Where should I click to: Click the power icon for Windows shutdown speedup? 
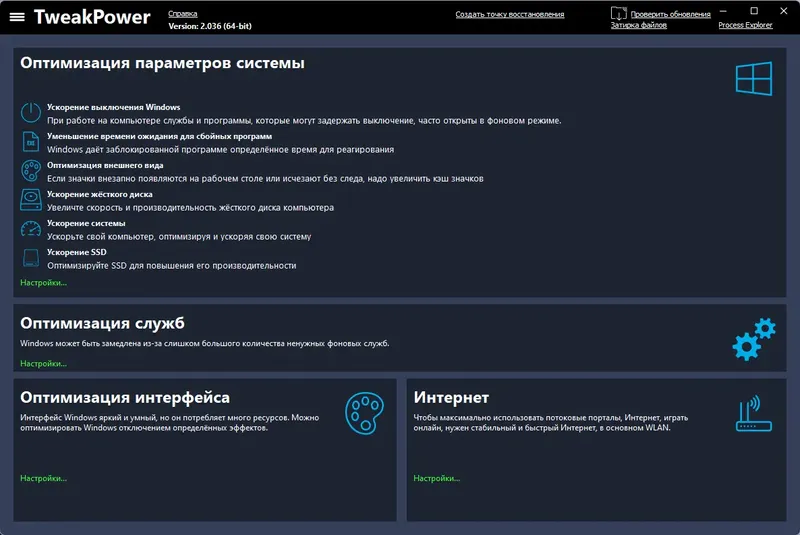tap(31, 112)
